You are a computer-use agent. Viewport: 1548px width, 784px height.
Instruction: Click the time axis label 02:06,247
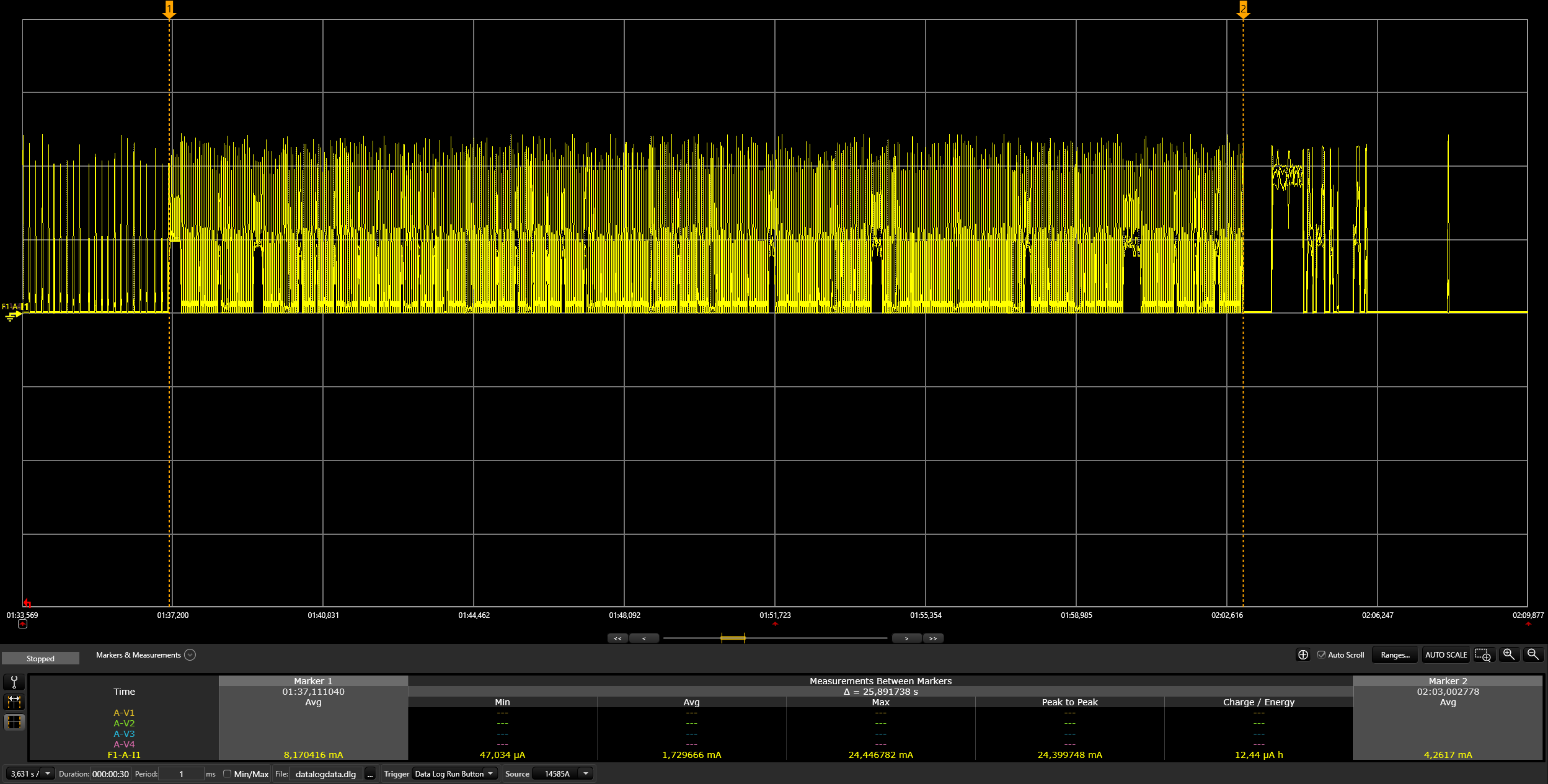pos(1378,615)
